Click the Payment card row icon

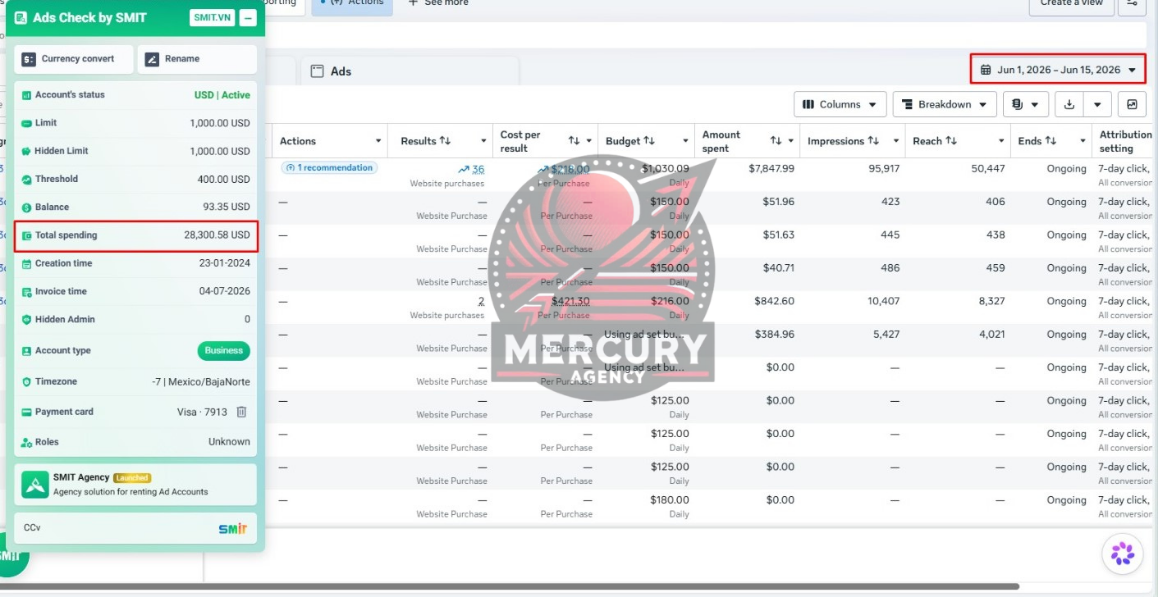pos(27,412)
